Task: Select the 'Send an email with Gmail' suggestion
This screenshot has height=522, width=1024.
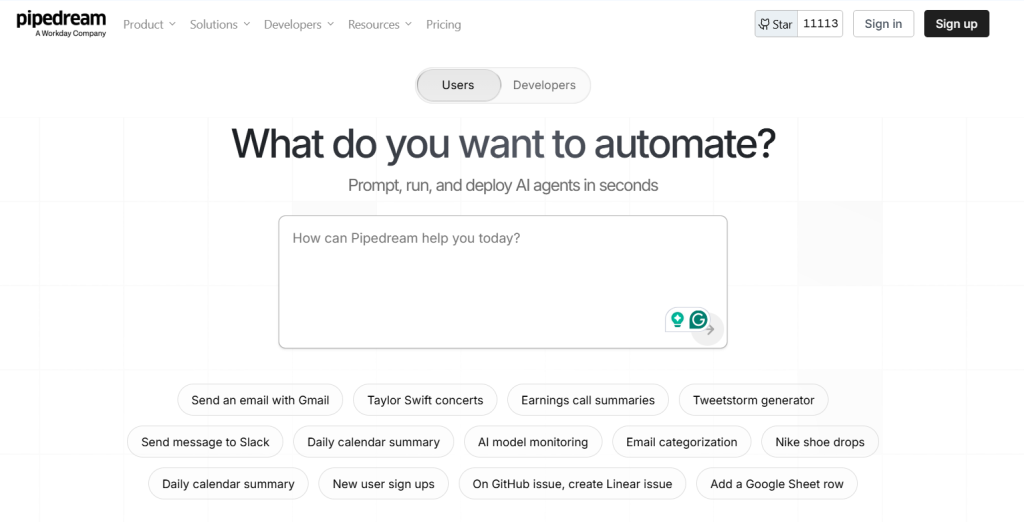Action: coord(260,400)
